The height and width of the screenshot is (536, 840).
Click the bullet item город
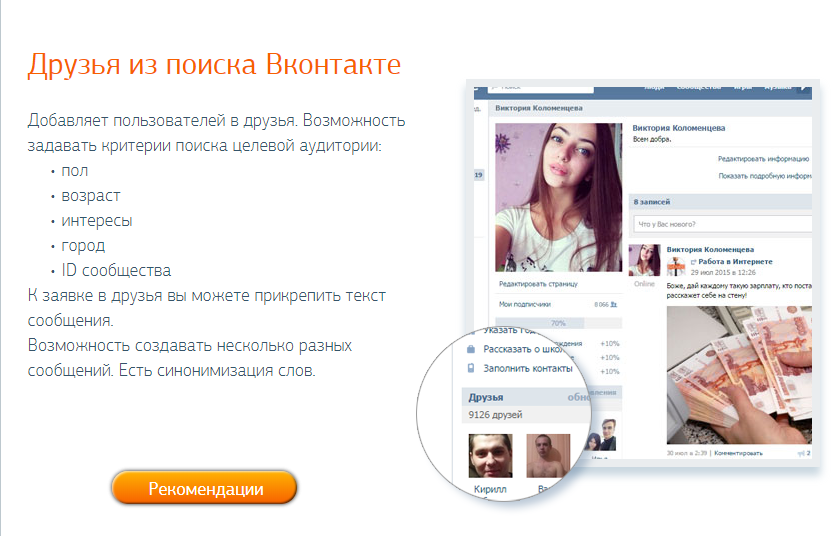coord(83,246)
